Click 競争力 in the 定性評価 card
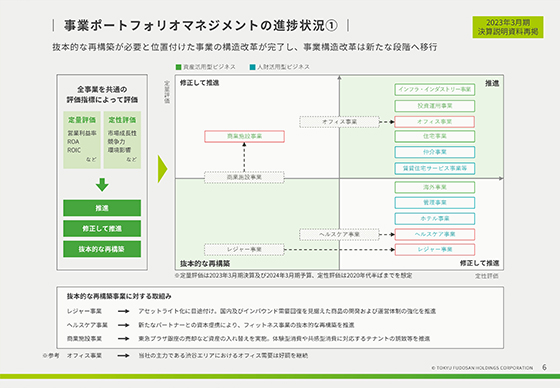 point(116,142)
